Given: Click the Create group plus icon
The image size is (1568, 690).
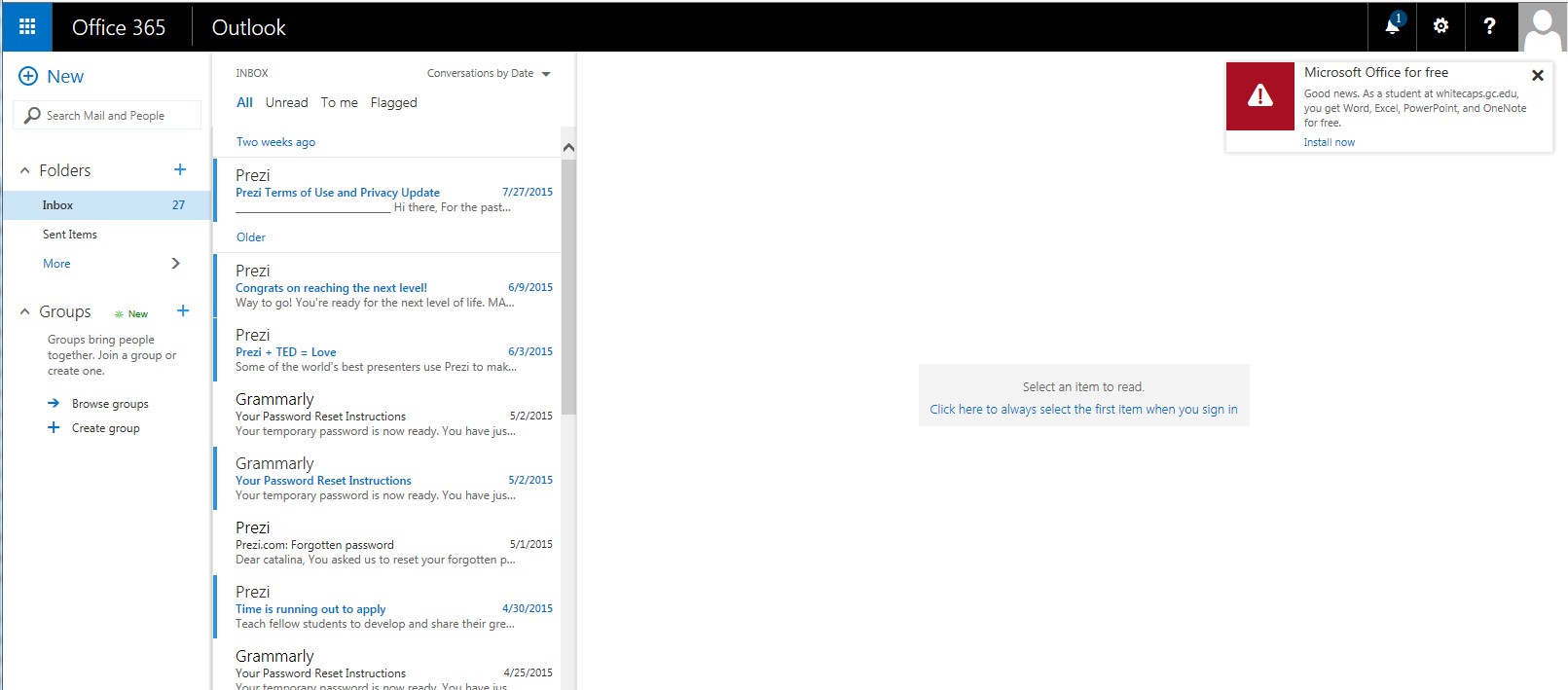Looking at the screenshot, I should (54, 427).
